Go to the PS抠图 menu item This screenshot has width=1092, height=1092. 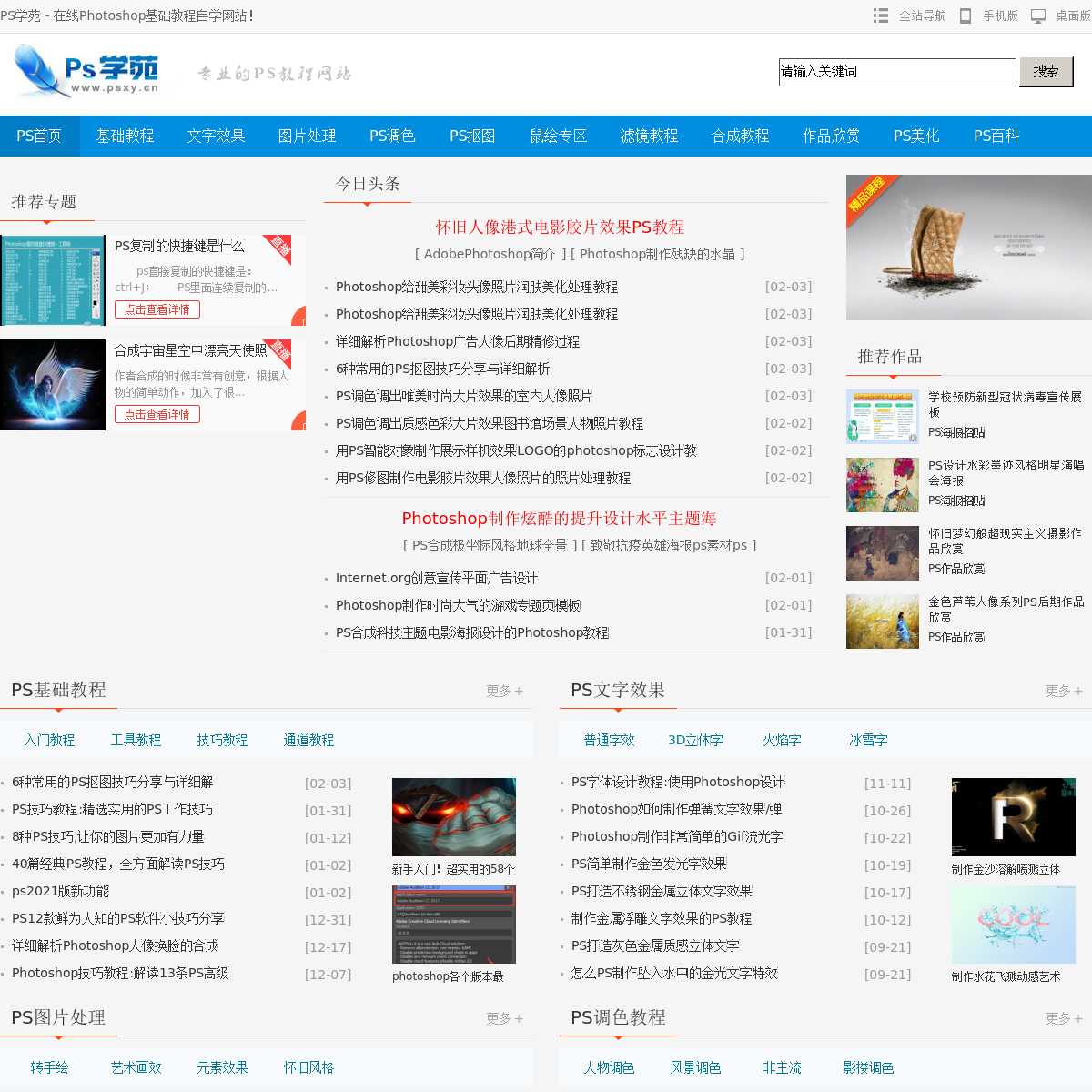pyautogui.click(x=472, y=136)
